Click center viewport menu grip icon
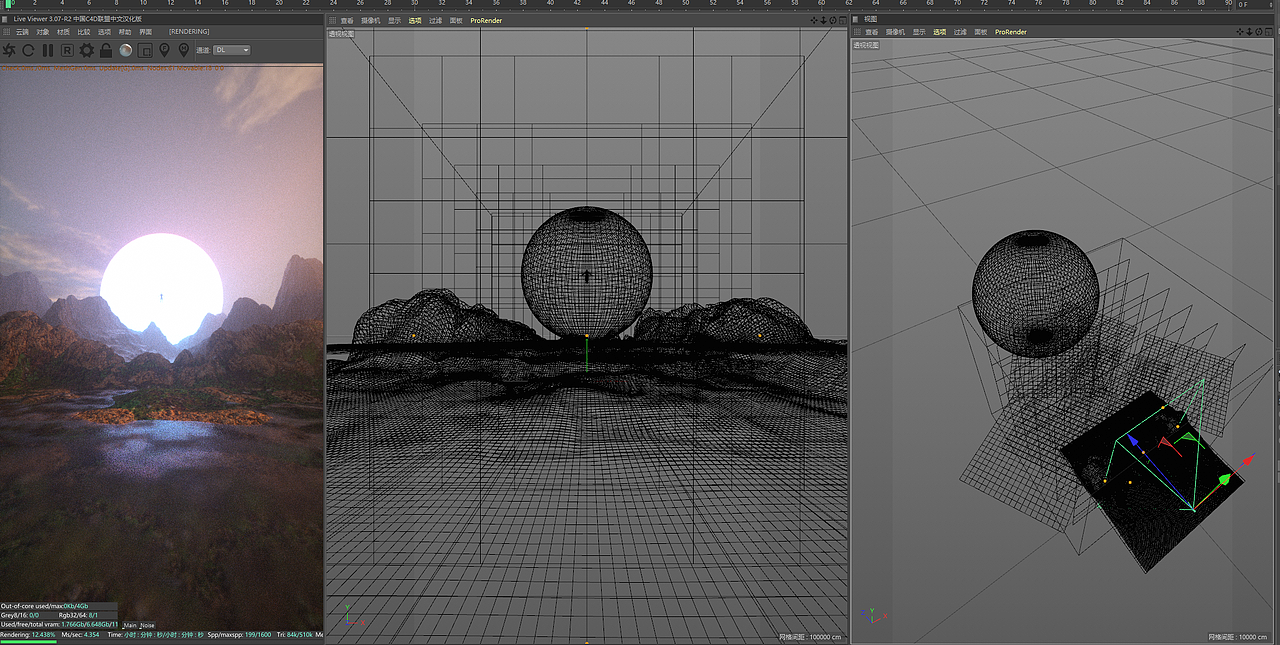The width and height of the screenshot is (1280, 645). (332, 20)
